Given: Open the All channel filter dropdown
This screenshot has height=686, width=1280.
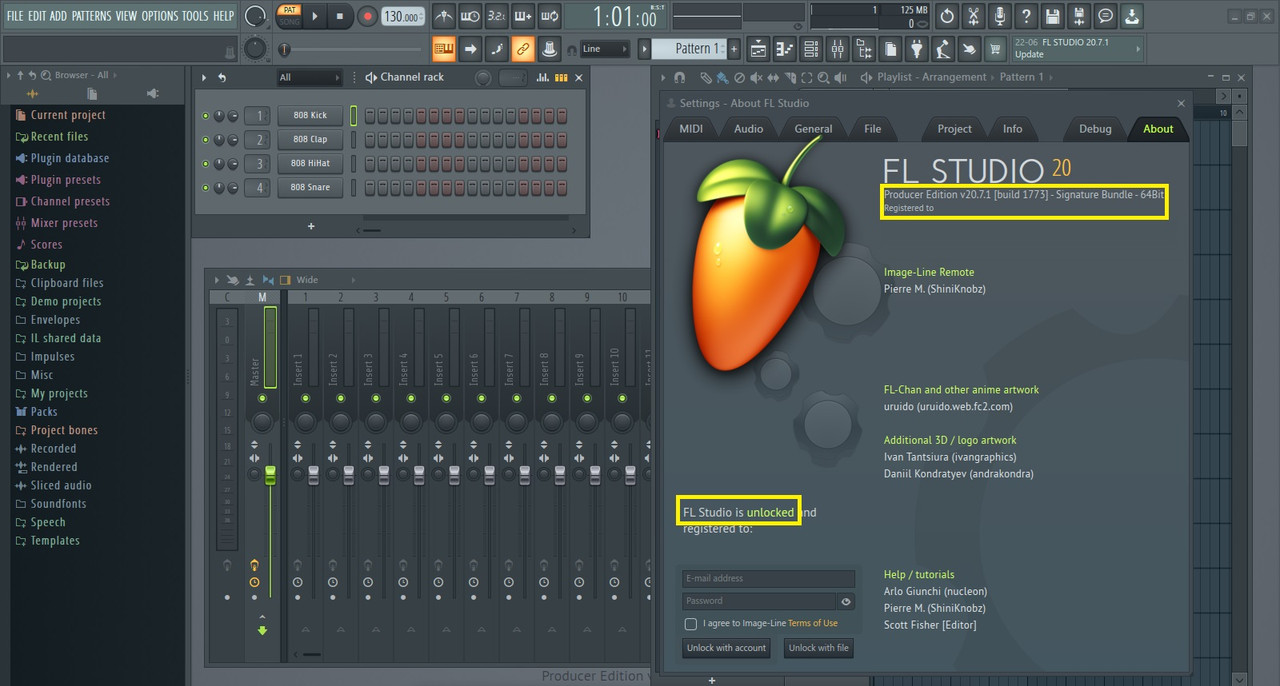Looking at the screenshot, I should [310, 77].
